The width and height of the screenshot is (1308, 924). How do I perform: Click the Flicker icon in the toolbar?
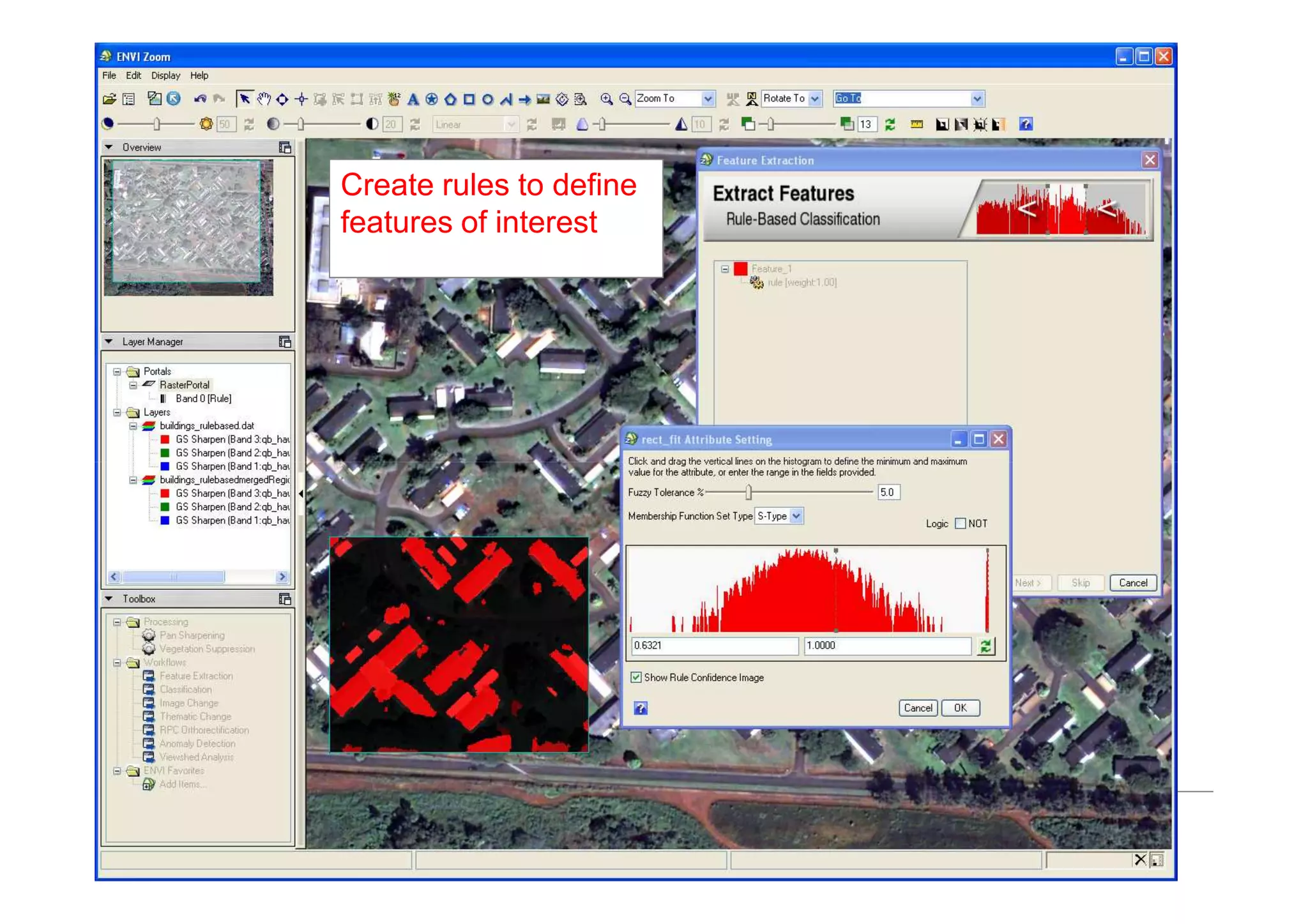pos(980,125)
